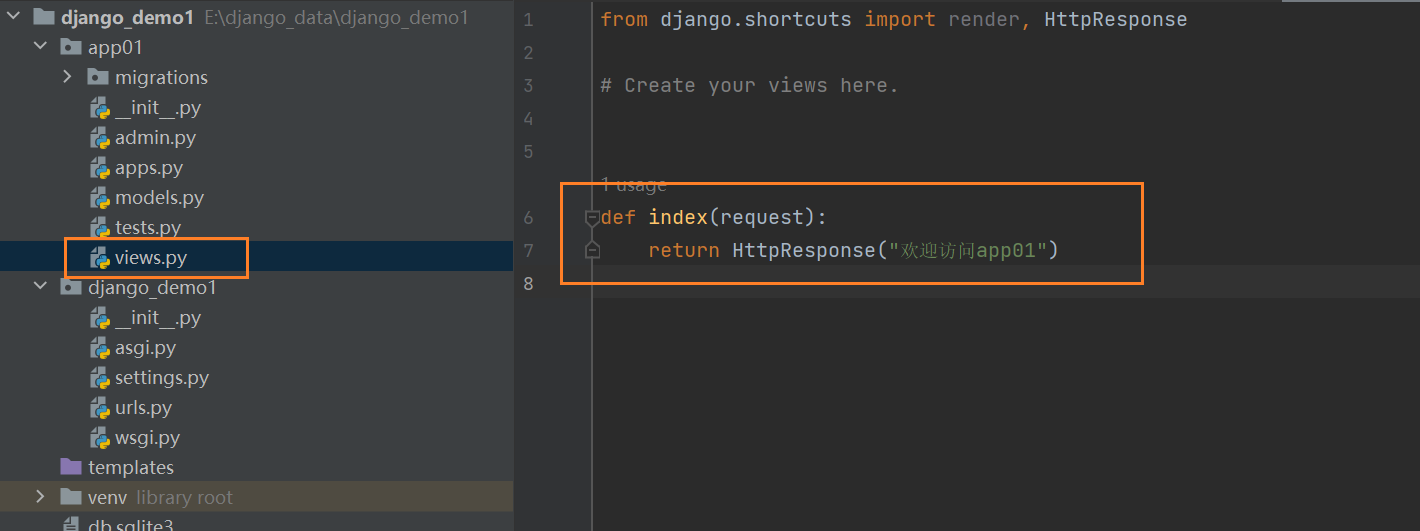Expand the migrations folder chevron
1420x531 pixels.
pyautogui.click(x=67, y=77)
